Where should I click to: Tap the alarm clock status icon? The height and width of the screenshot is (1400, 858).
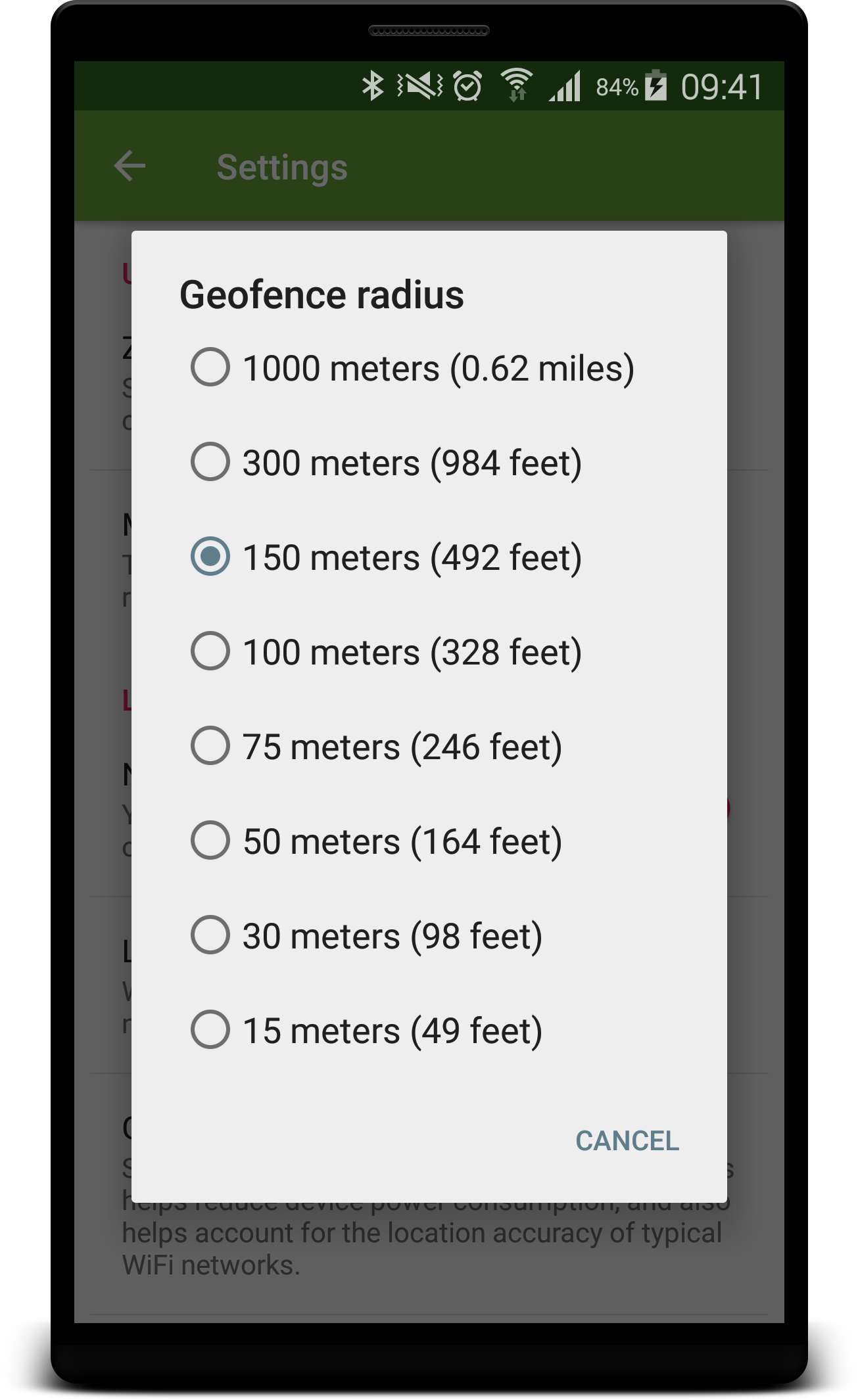coord(467,86)
